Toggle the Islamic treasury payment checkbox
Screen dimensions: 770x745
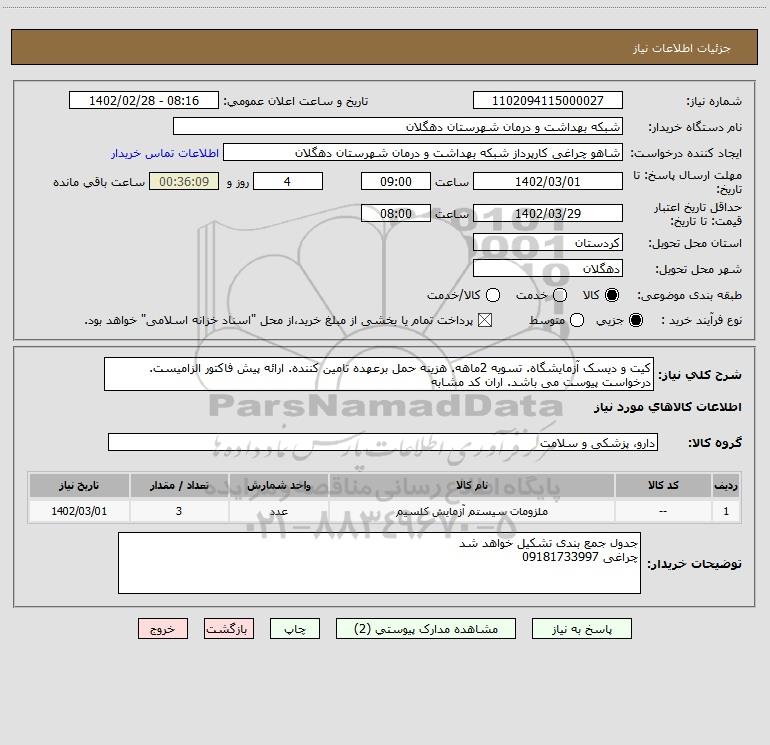pos(485,320)
